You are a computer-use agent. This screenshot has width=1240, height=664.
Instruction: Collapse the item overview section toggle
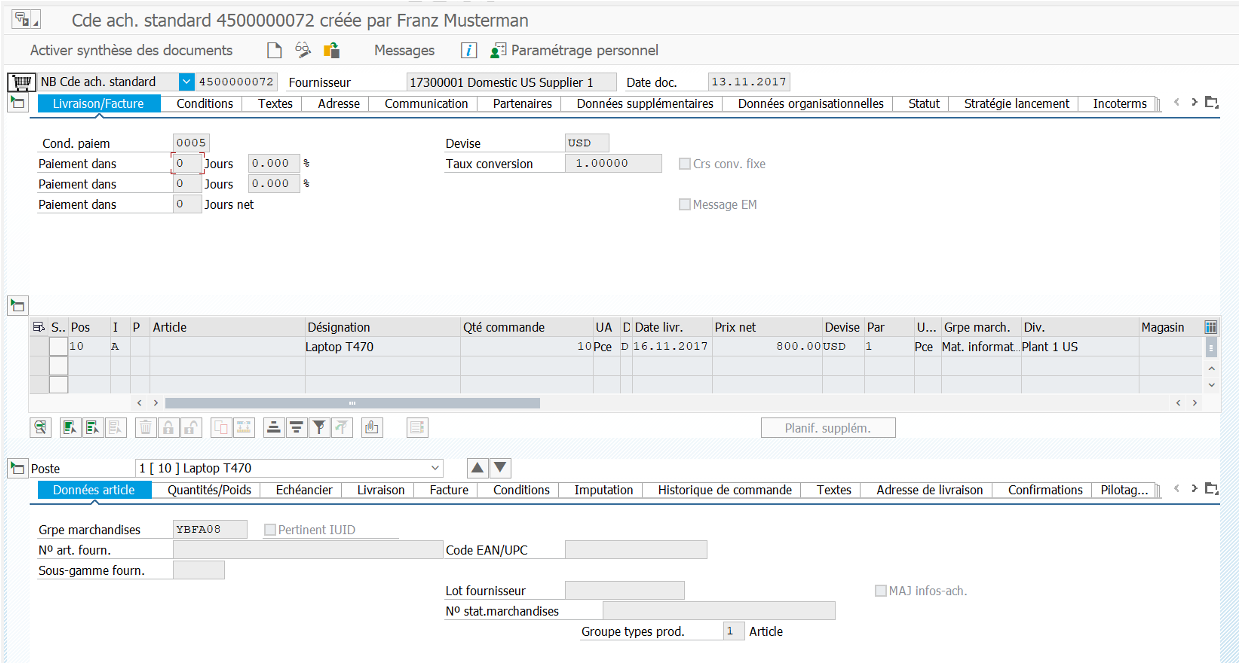coord(18,305)
